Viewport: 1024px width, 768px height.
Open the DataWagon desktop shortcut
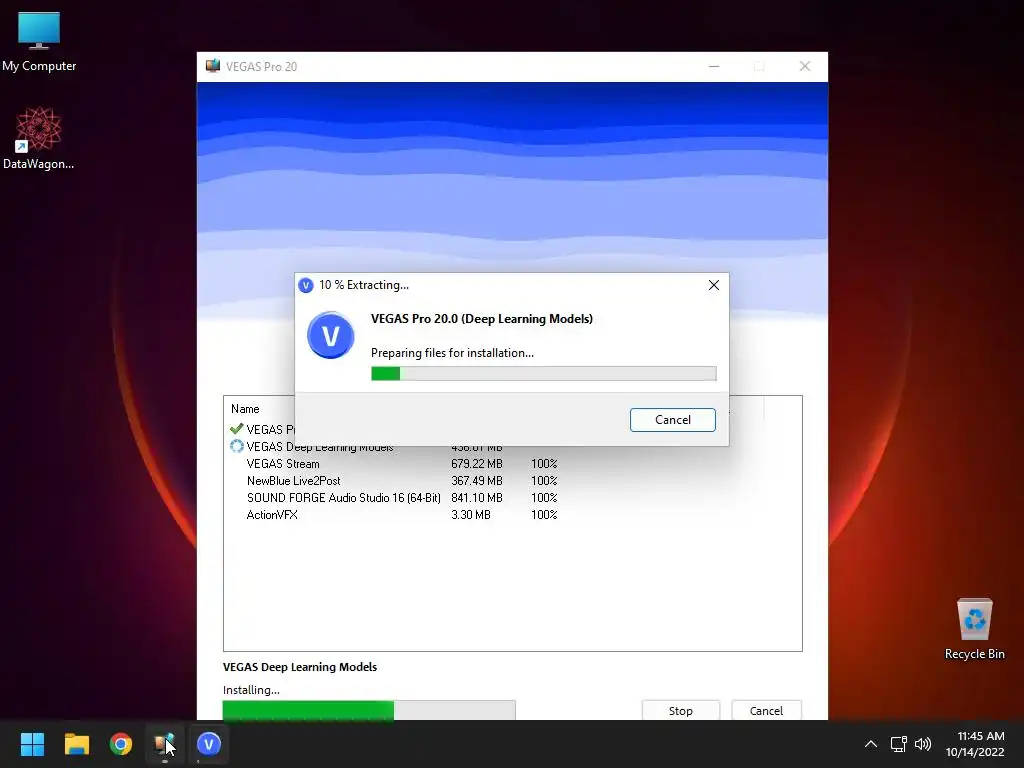pyautogui.click(x=39, y=138)
